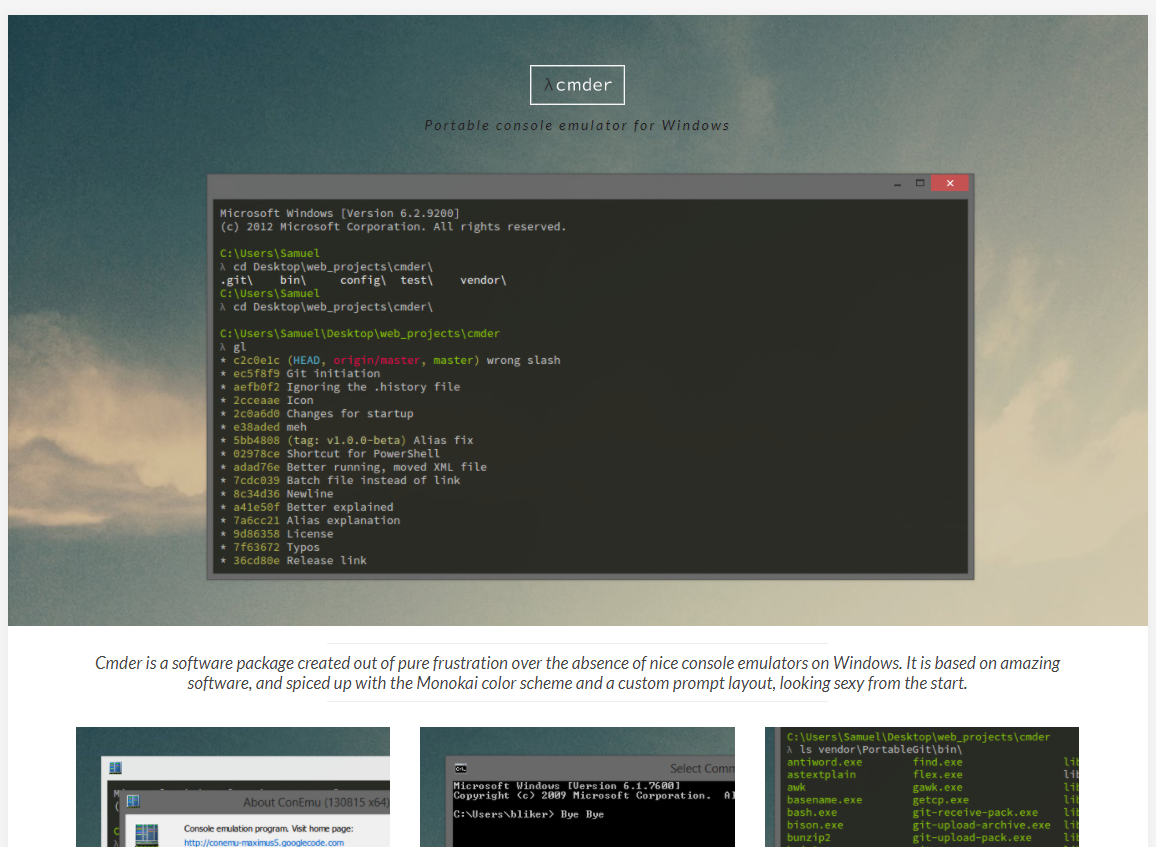
Task: Click the '(c) 2012 Microsoft Corporation' line
Action: 393,226
